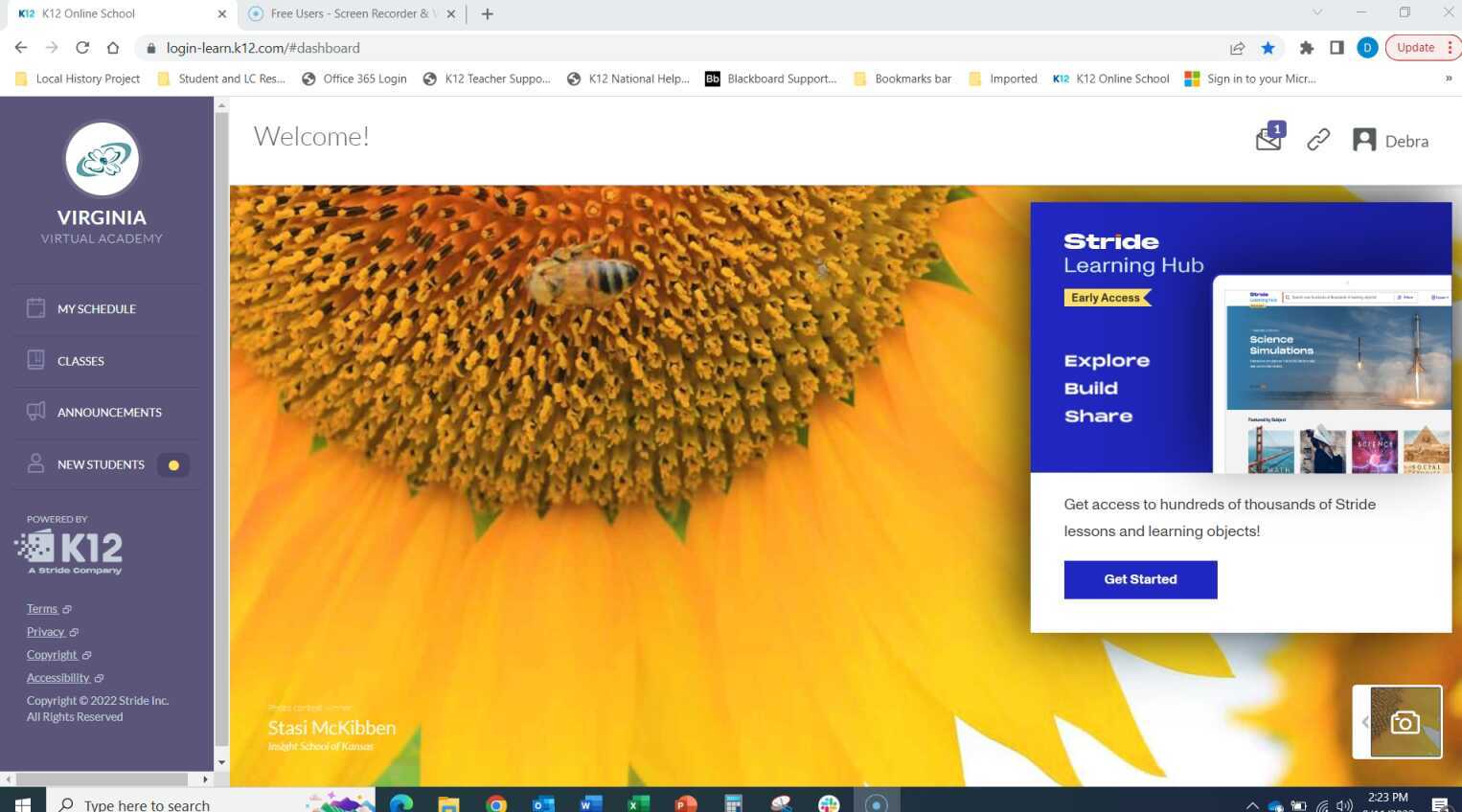Open a new browser tab
Screen dimensions: 1462x812
[x=487, y=13]
